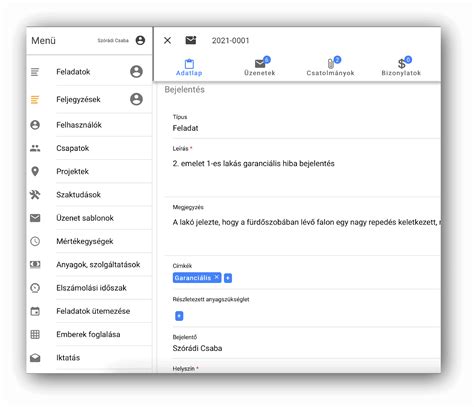The height and width of the screenshot is (407, 474).
Task: Go to the Bizonylatok tab
Action: (401, 67)
